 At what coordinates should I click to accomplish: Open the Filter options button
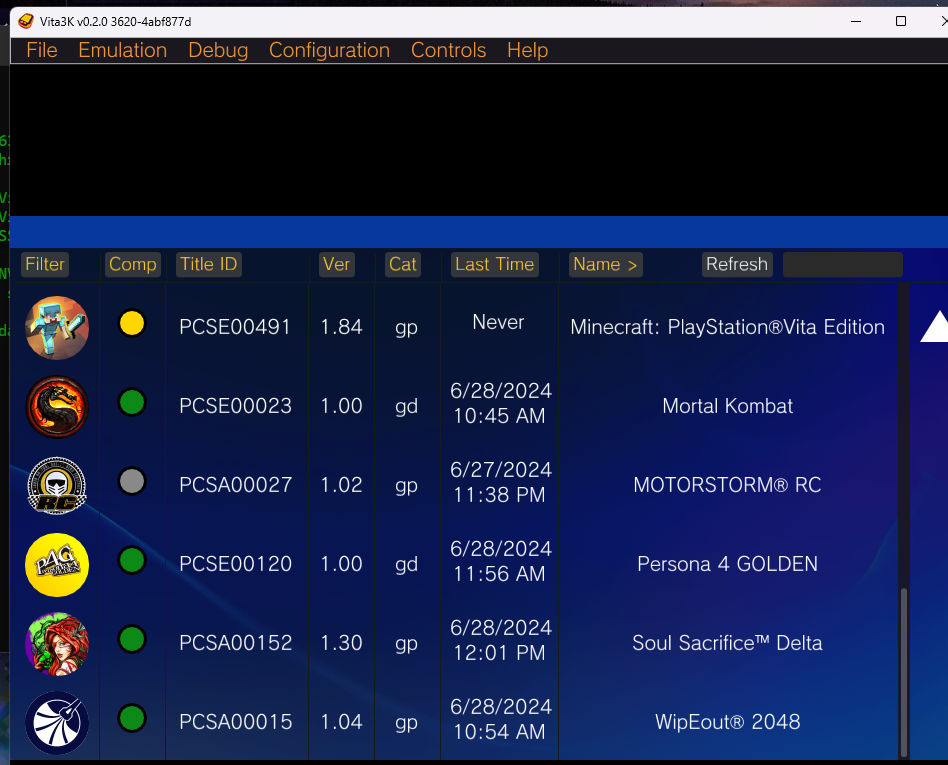click(45, 264)
